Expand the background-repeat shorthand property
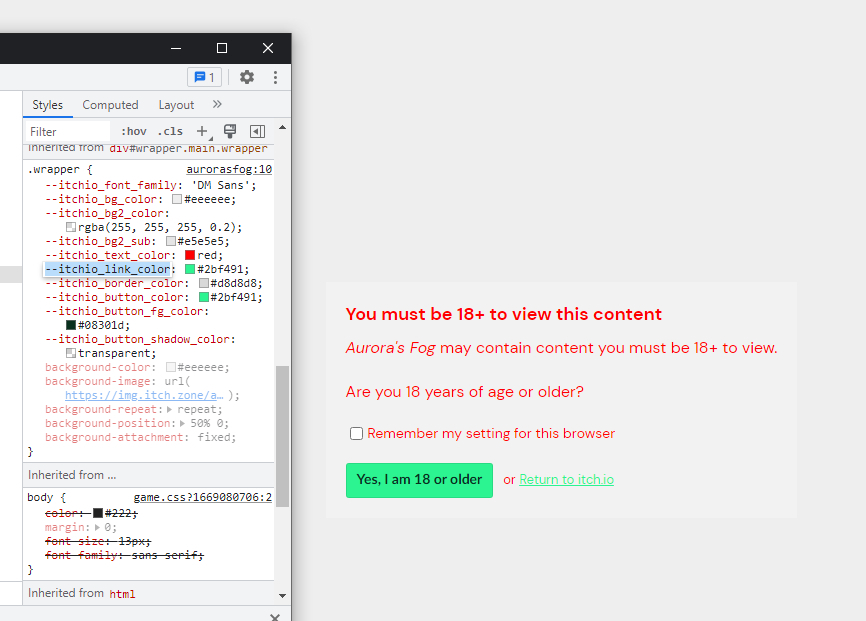 point(169,409)
